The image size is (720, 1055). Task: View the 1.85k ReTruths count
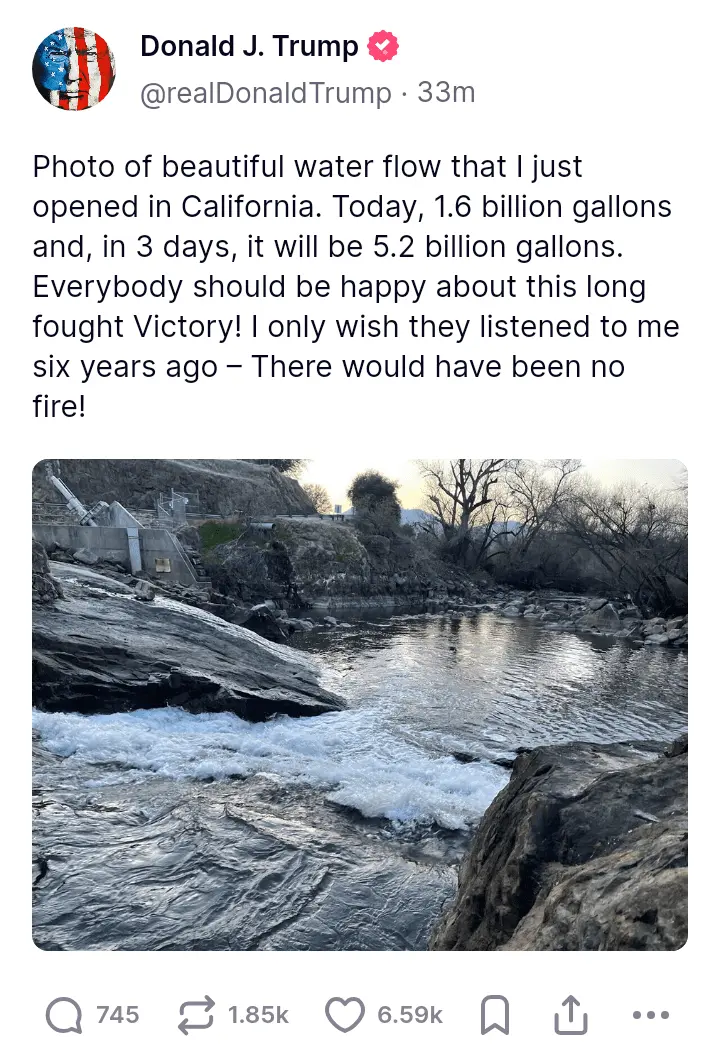click(x=258, y=1015)
